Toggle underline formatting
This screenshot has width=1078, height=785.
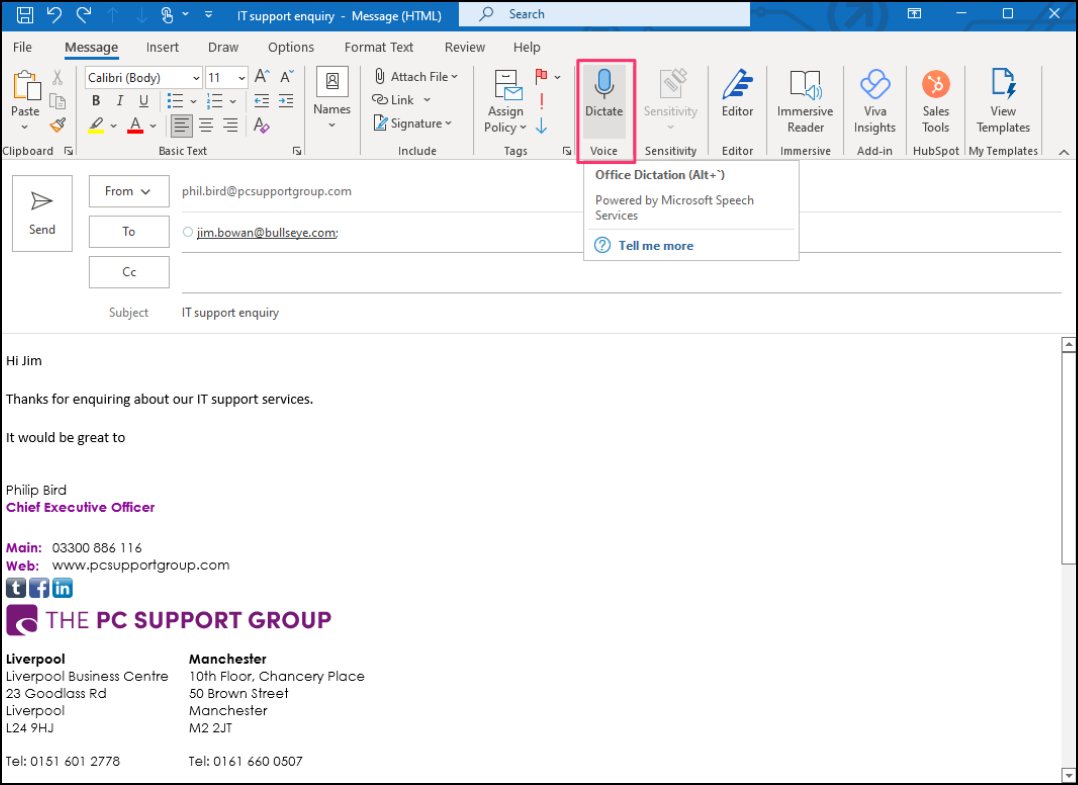coord(144,101)
